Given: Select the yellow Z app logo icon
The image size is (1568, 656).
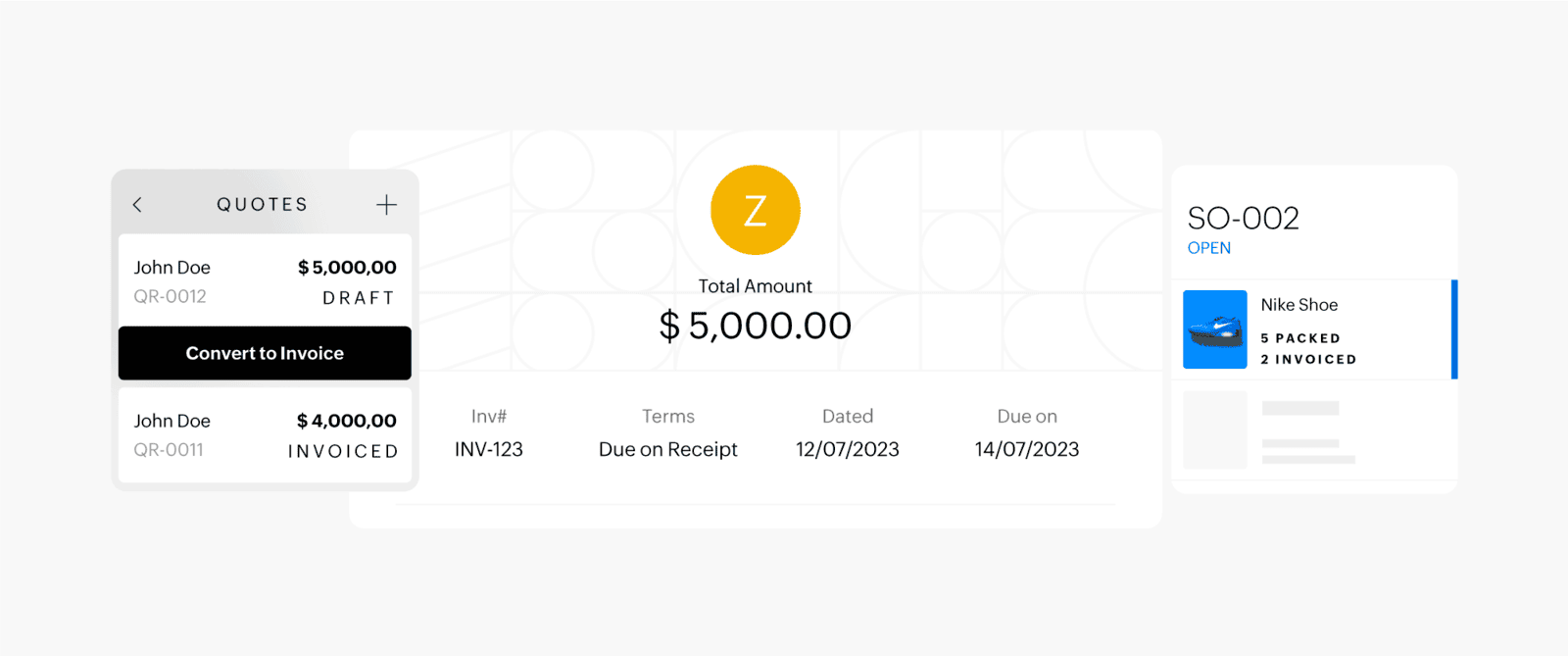Looking at the screenshot, I should tap(755, 209).
